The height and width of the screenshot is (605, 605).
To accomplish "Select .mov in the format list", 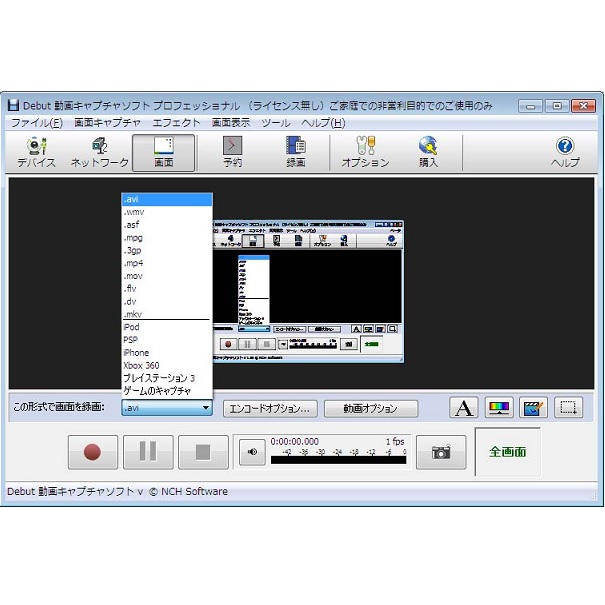I will tap(167, 276).
